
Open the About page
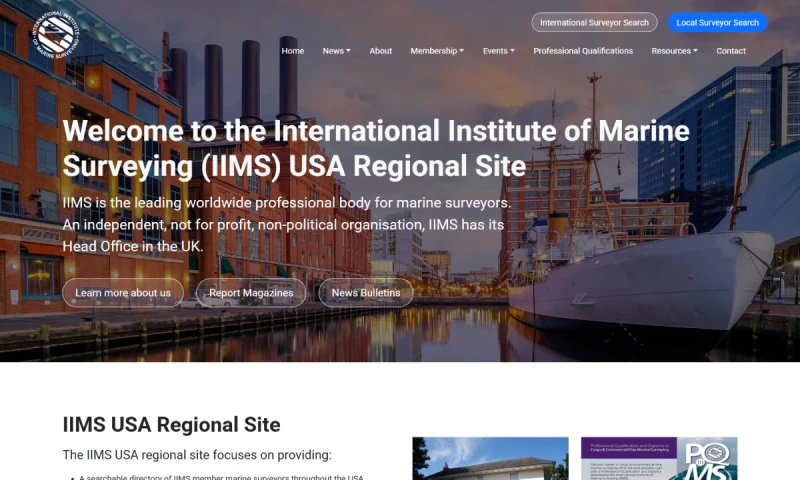[381, 51]
